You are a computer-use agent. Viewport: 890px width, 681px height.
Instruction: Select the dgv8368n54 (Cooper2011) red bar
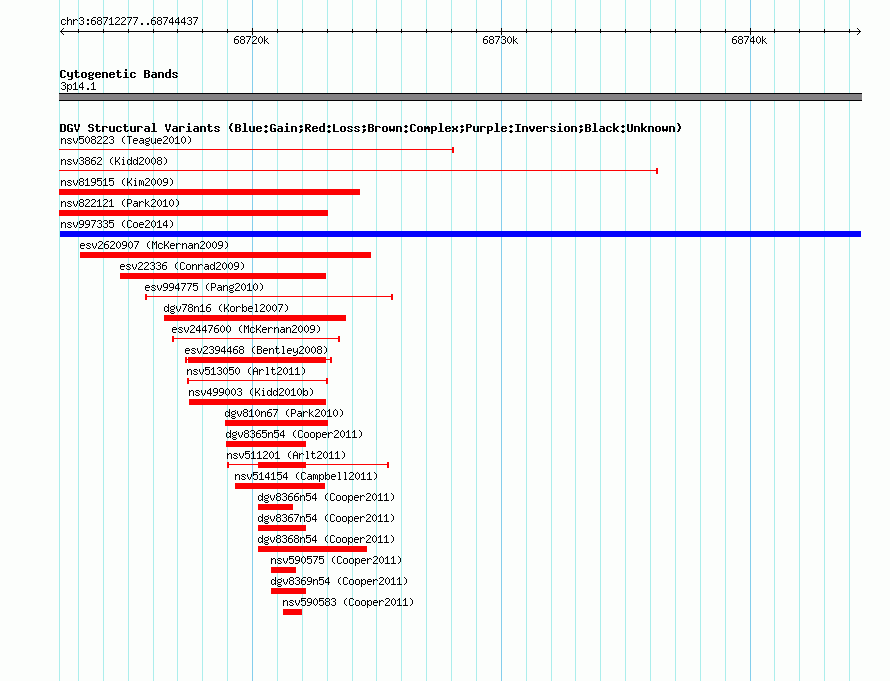click(x=312, y=549)
